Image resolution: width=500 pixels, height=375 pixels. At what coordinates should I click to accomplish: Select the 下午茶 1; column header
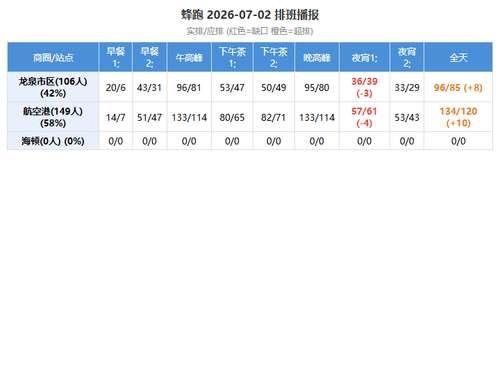(x=232, y=57)
